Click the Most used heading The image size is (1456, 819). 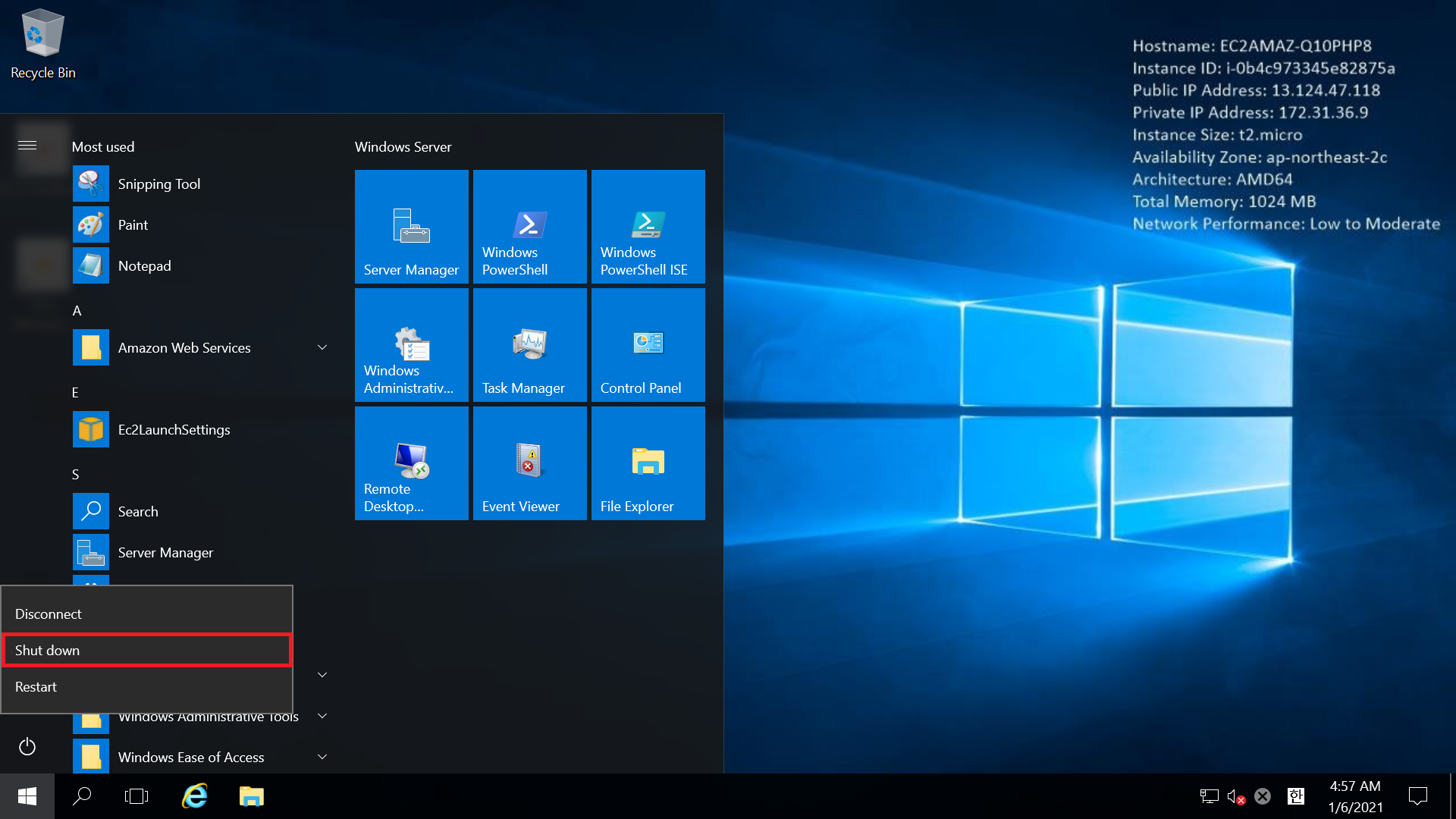coord(103,147)
